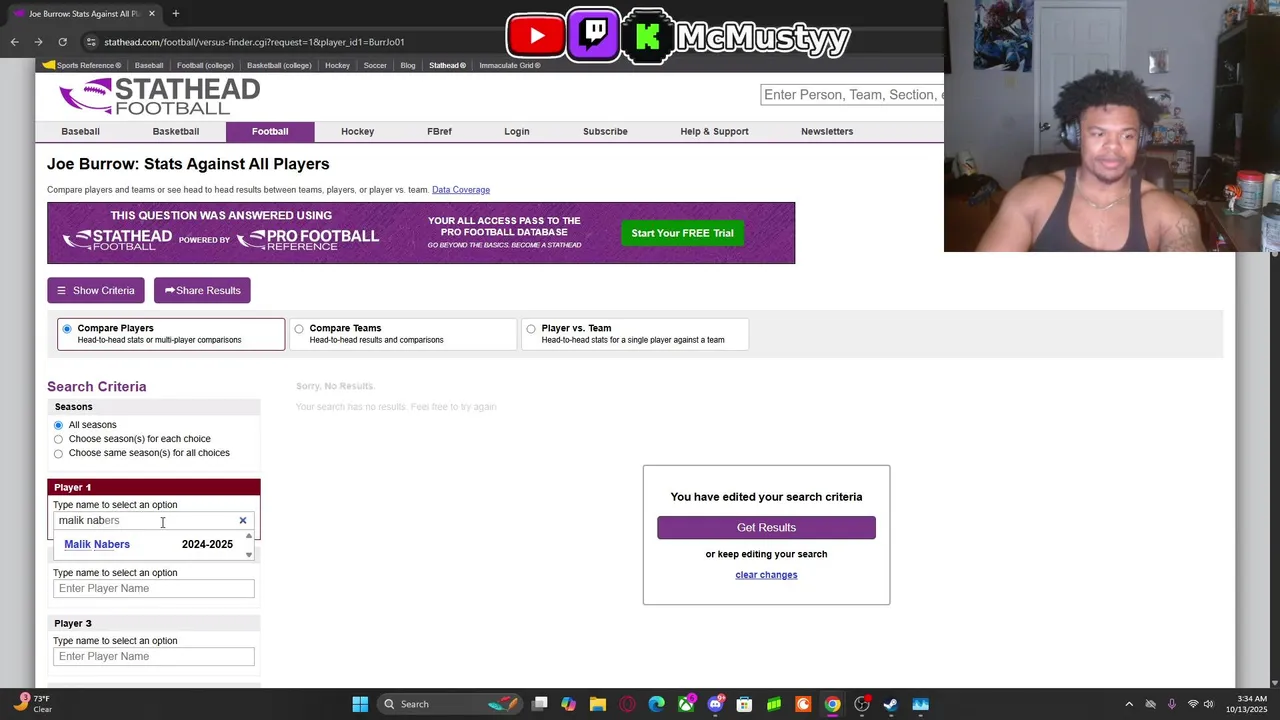
Task: Open the blue graph app in taskbar
Action: [920, 704]
